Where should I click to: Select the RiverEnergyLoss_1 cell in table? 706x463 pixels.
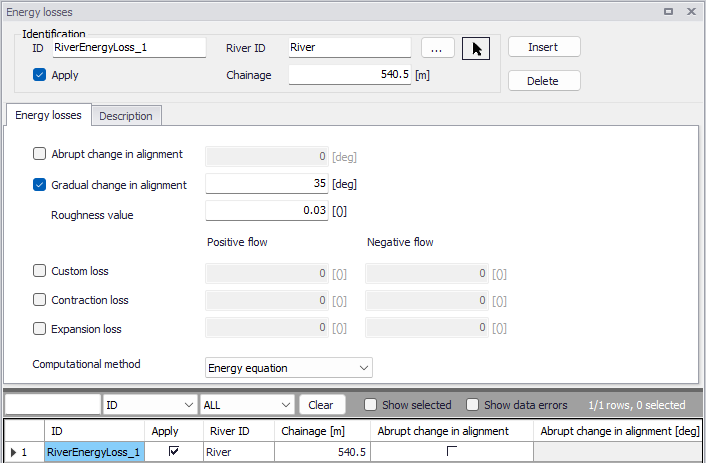point(95,452)
